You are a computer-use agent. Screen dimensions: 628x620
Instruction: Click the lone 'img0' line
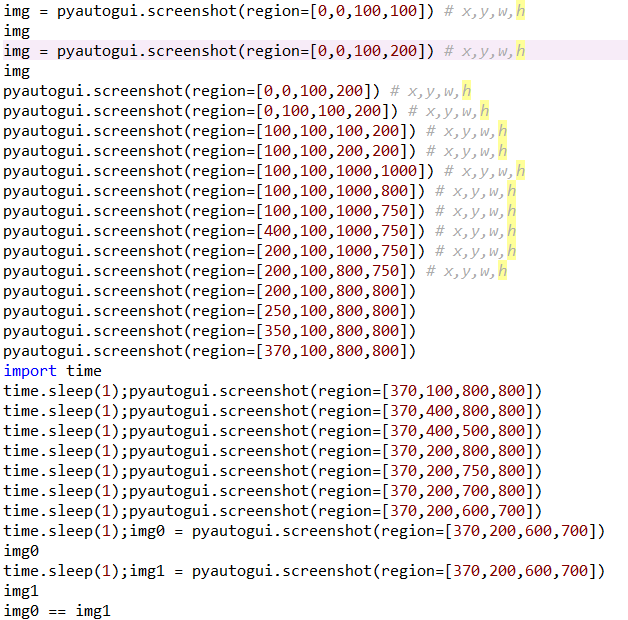(21, 551)
